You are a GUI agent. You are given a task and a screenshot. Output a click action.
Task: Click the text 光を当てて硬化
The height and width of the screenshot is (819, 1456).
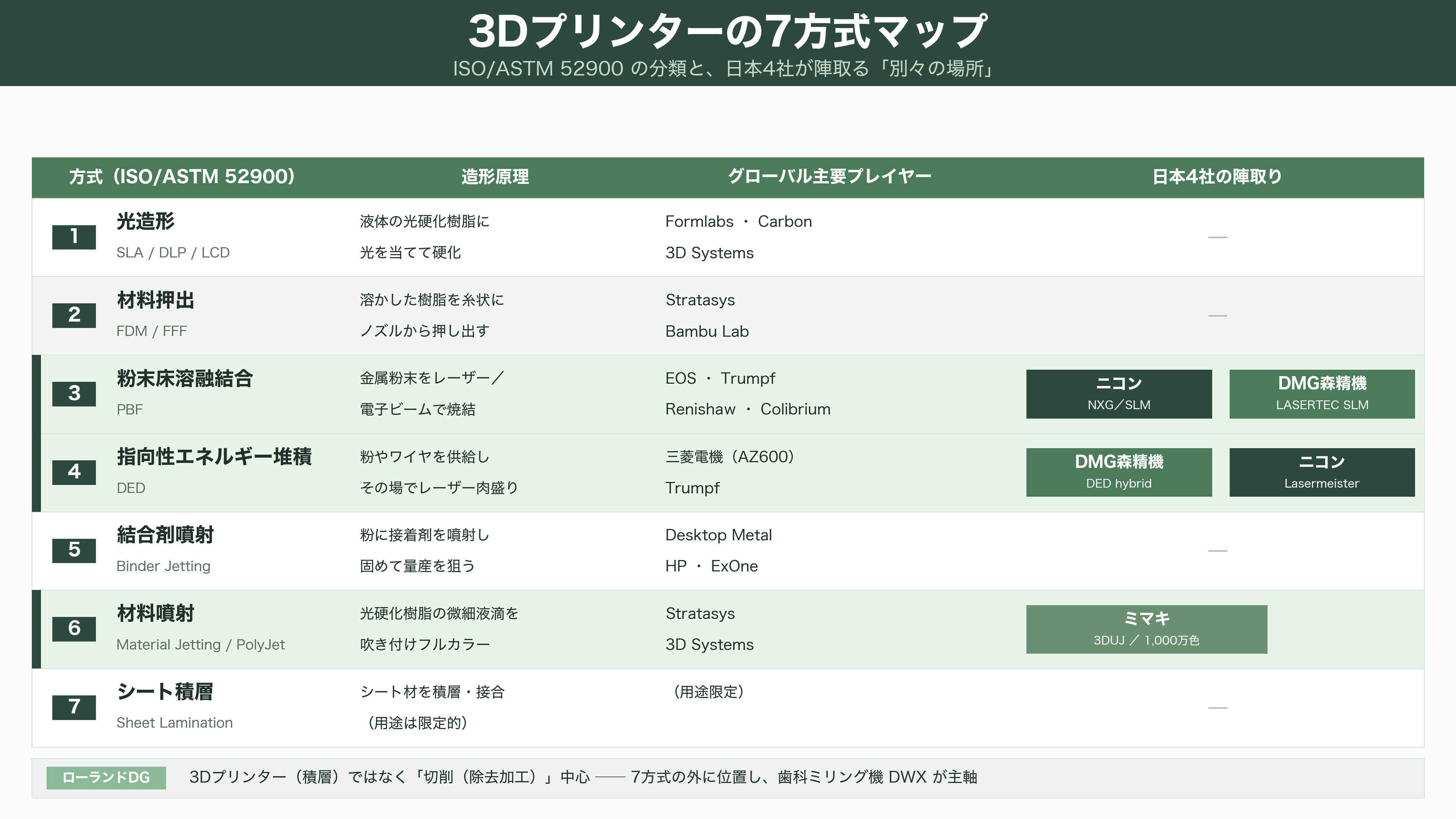pos(410,253)
